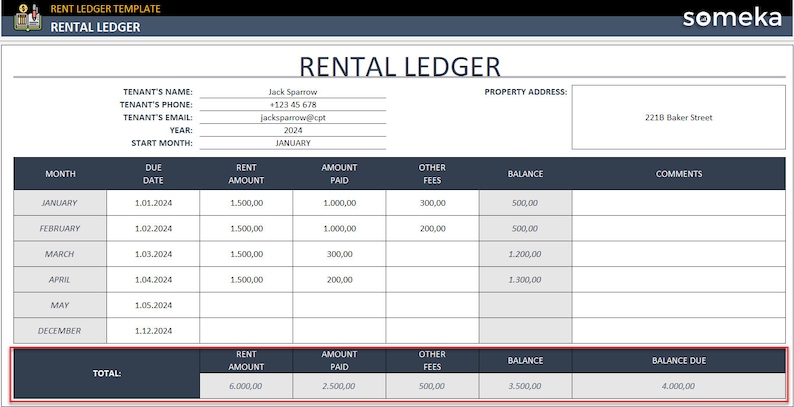Select the MARCH month cell
The width and height of the screenshot is (794, 407).
pos(60,254)
